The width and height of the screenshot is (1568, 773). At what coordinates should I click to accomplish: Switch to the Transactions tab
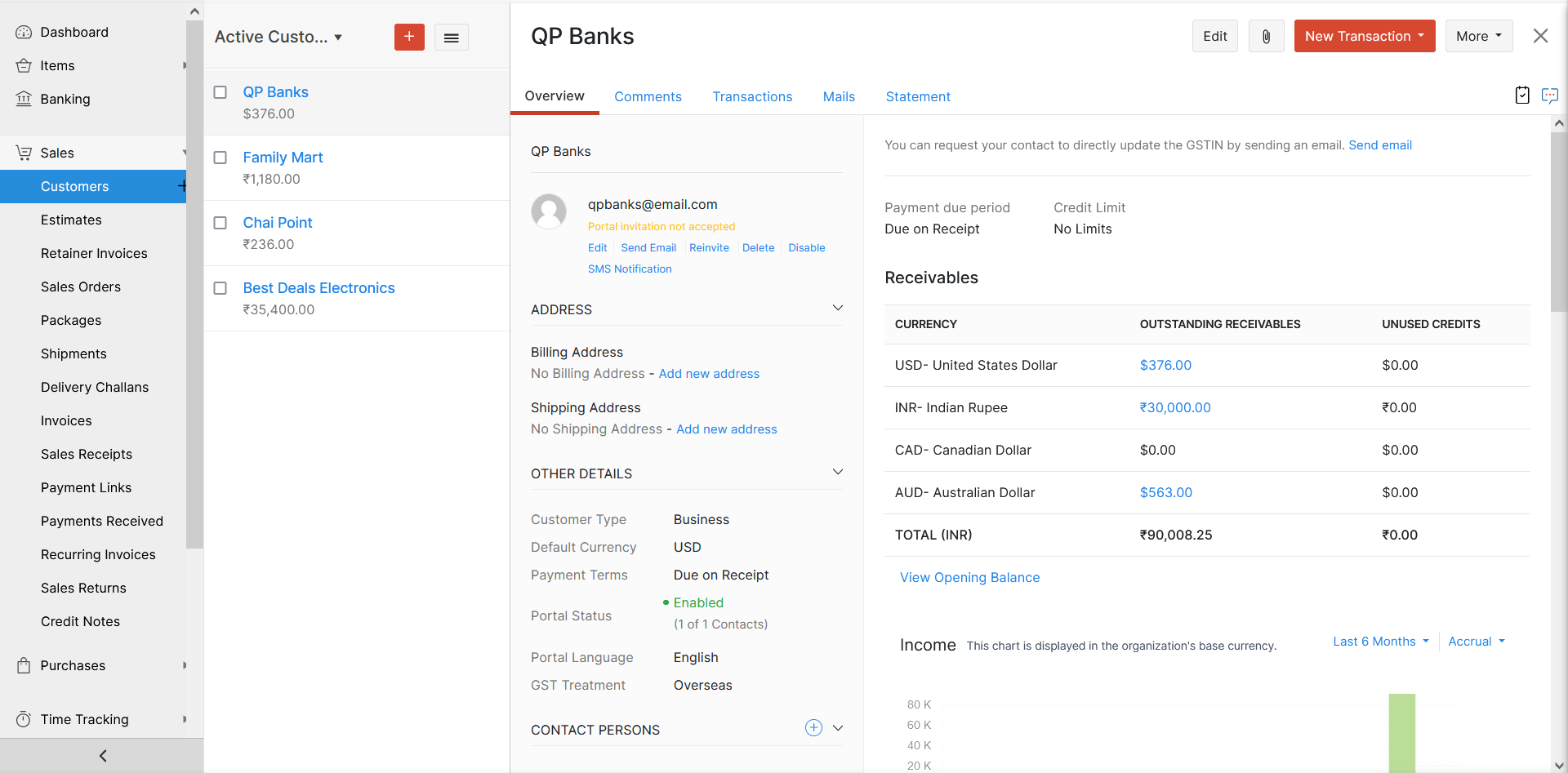(x=752, y=96)
